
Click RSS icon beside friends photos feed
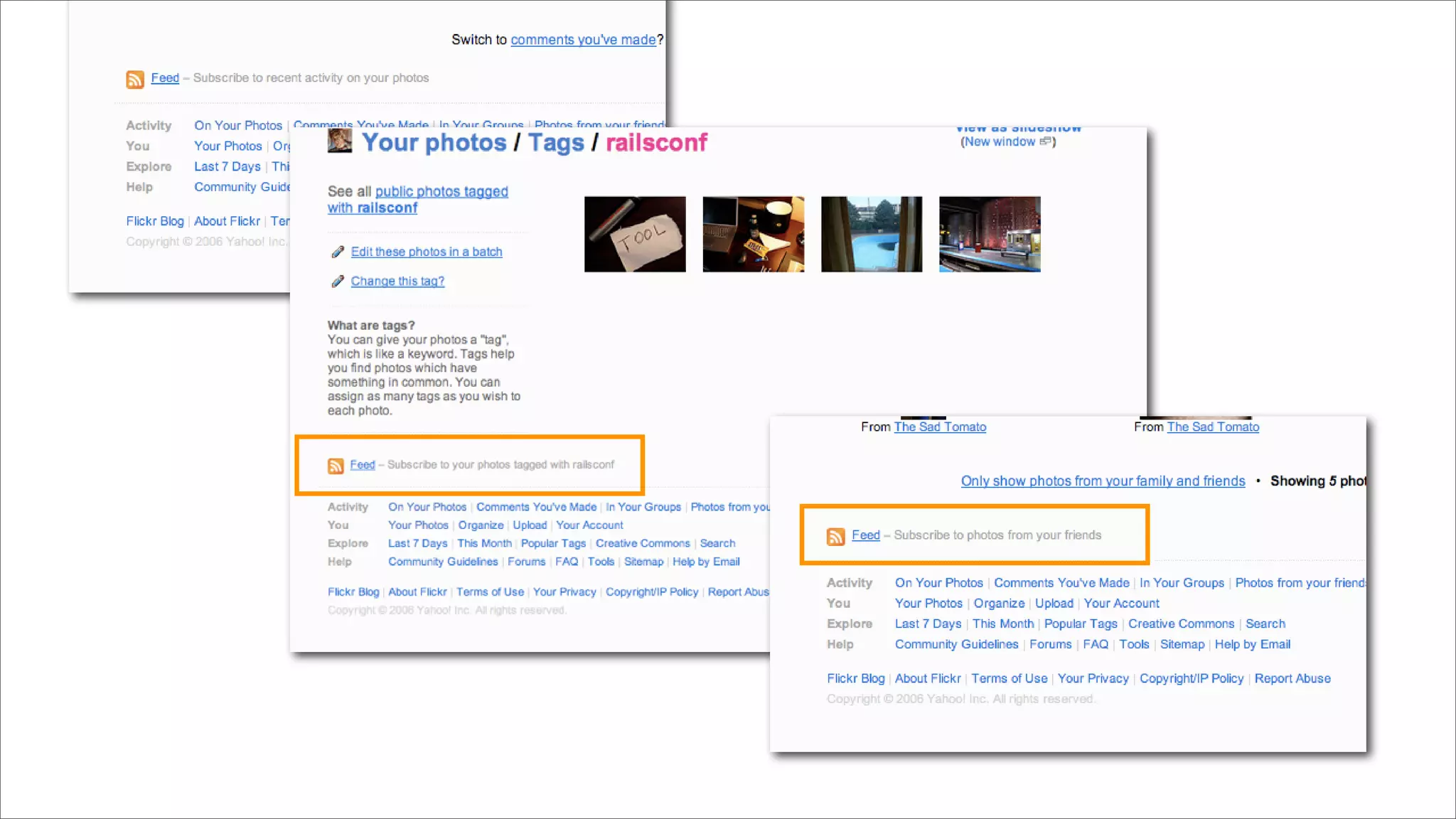tap(835, 536)
